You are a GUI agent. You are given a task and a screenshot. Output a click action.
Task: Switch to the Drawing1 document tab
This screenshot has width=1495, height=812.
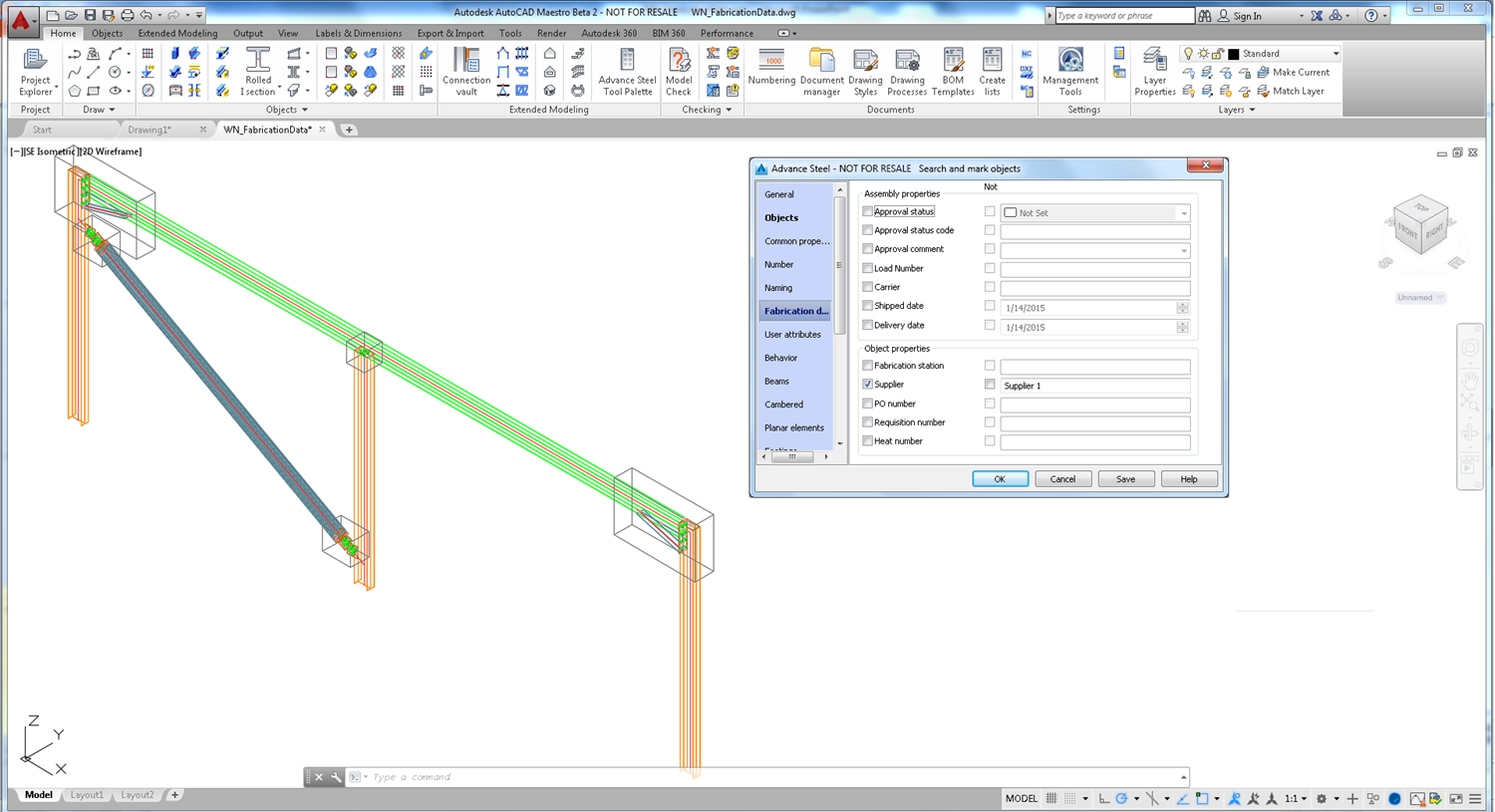149,130
